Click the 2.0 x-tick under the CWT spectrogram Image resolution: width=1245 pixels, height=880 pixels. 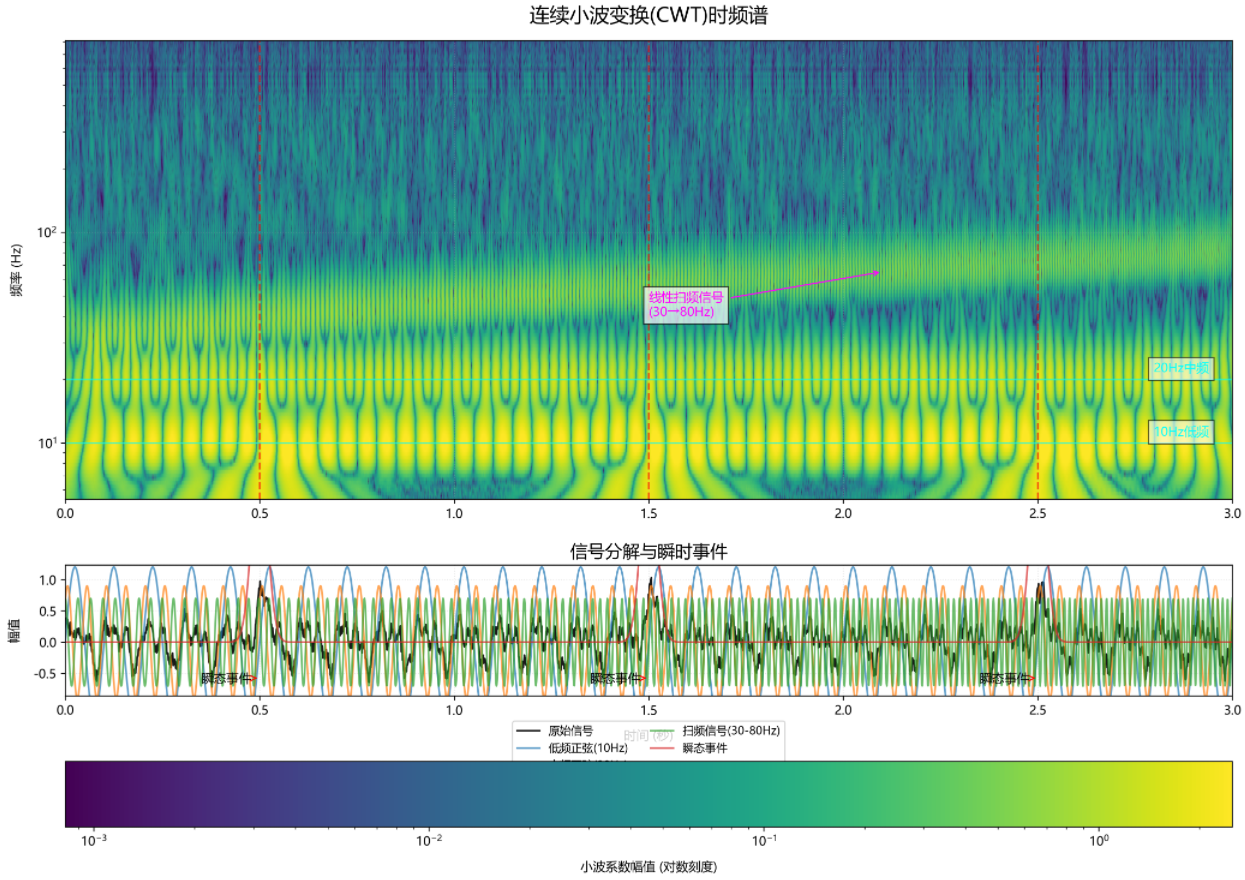coord(843,513)
